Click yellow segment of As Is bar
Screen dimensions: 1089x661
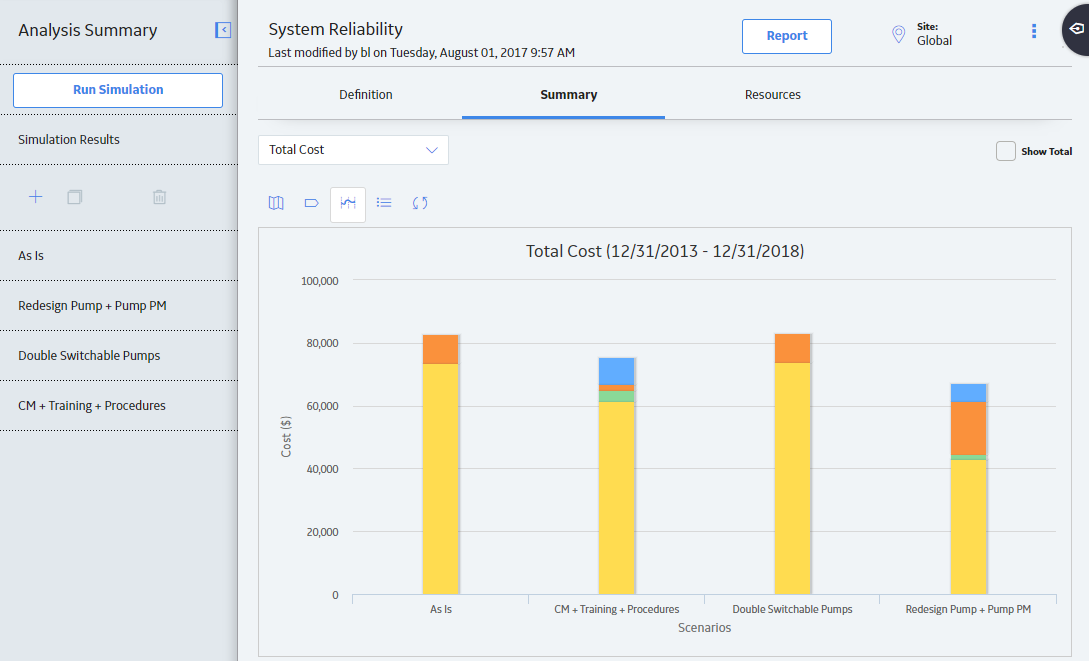coord(440,479)
